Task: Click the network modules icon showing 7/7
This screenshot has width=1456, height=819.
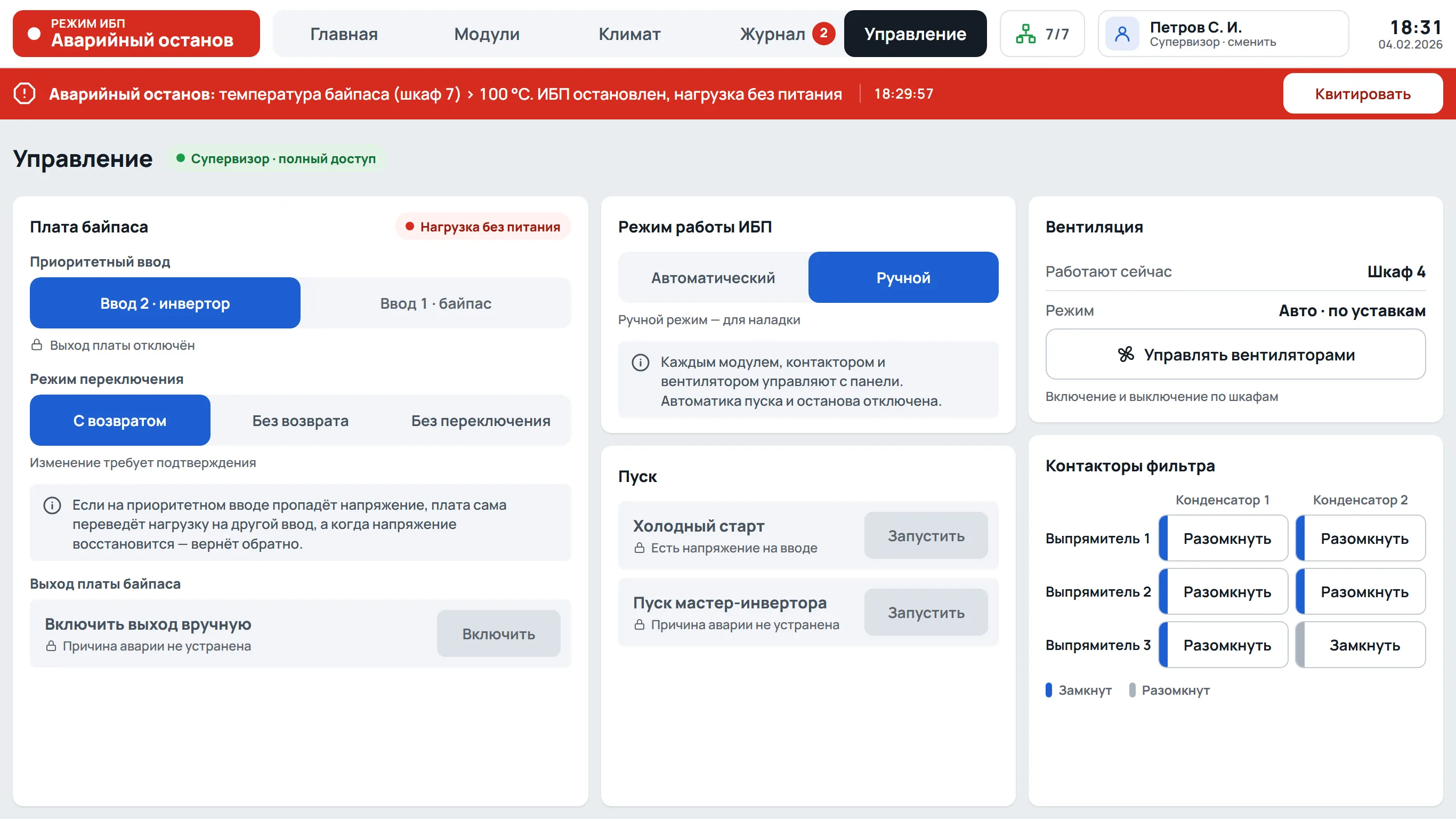Action: (1025, 34)
